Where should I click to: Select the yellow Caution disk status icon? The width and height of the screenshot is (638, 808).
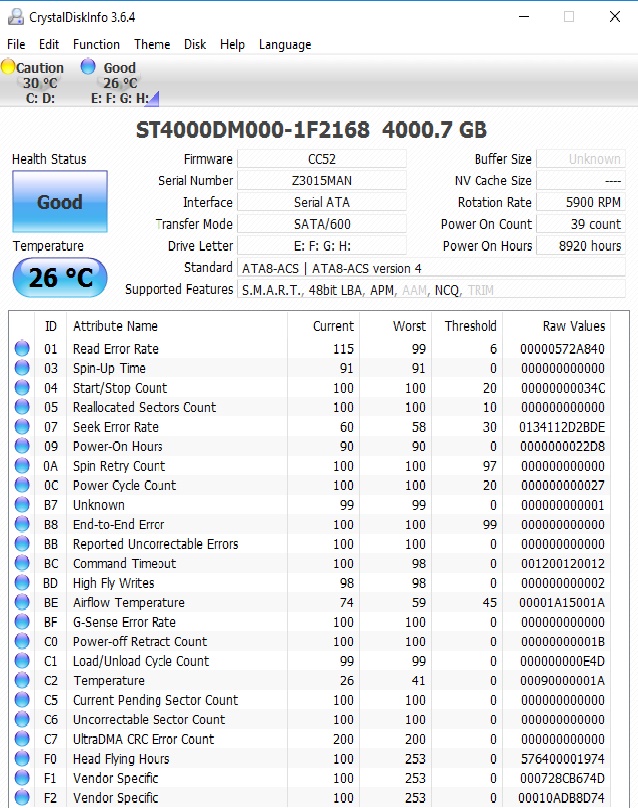coord(8,66)
